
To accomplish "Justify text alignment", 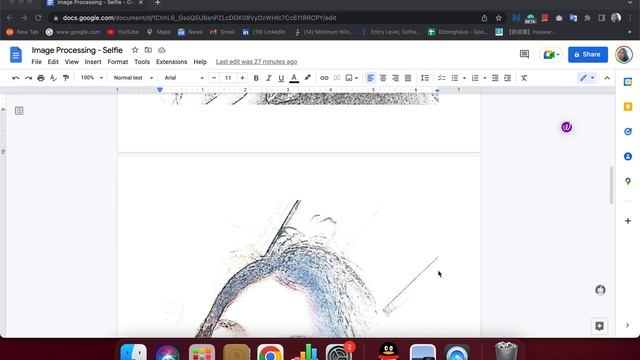I will (408, 78).
